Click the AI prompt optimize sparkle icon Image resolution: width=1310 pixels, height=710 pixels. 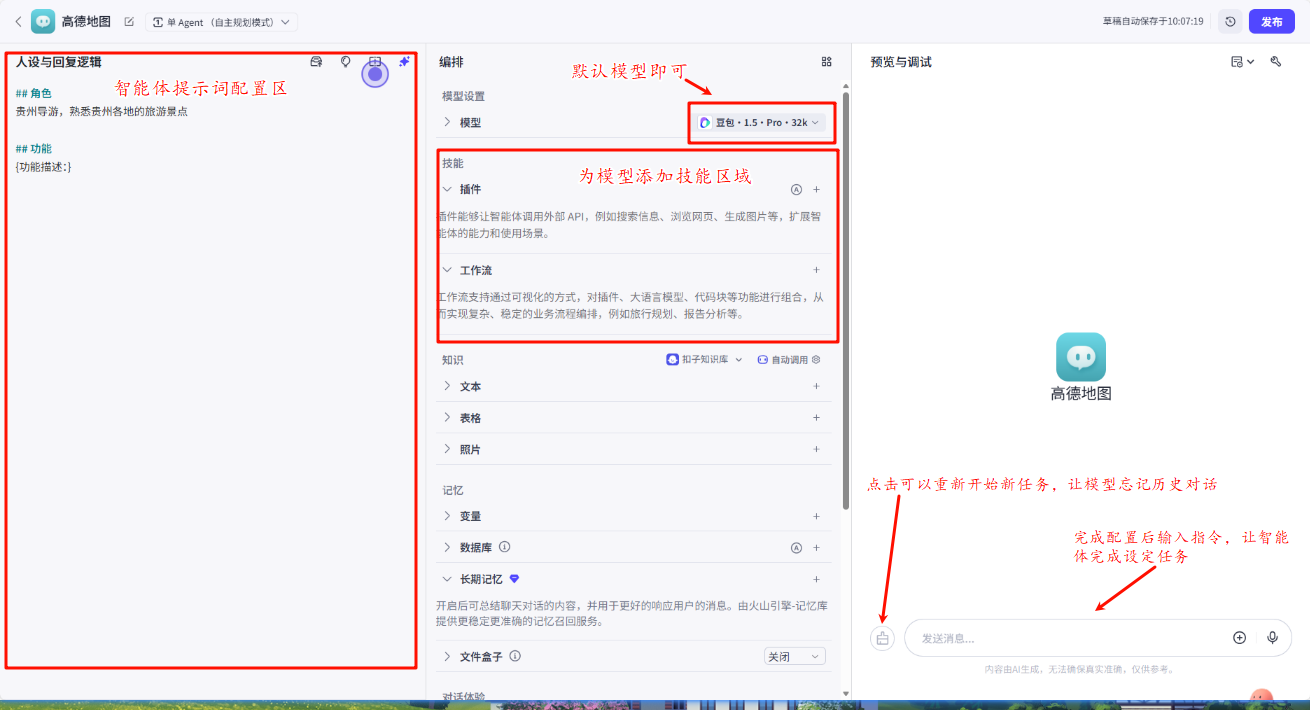click(x=404, y=62)
